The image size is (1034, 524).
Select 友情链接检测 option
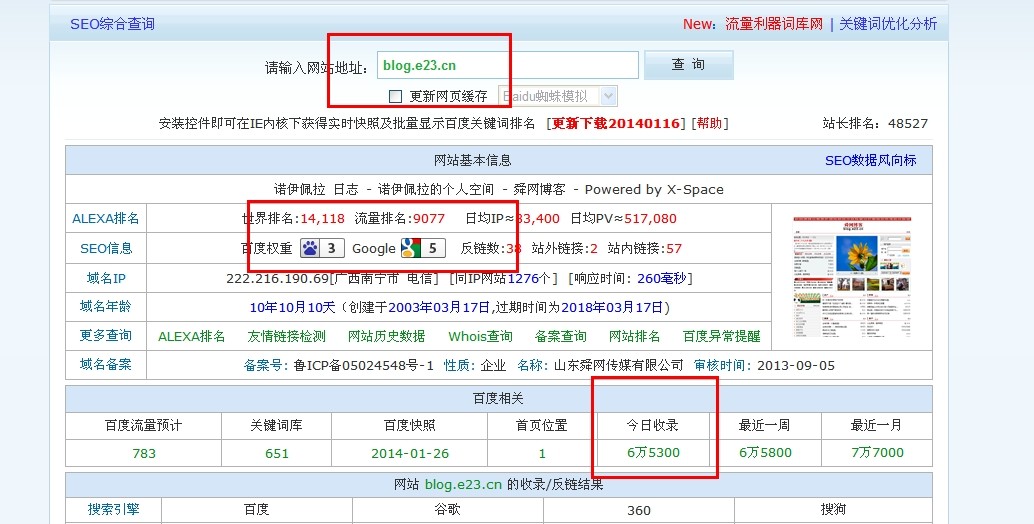286,336
